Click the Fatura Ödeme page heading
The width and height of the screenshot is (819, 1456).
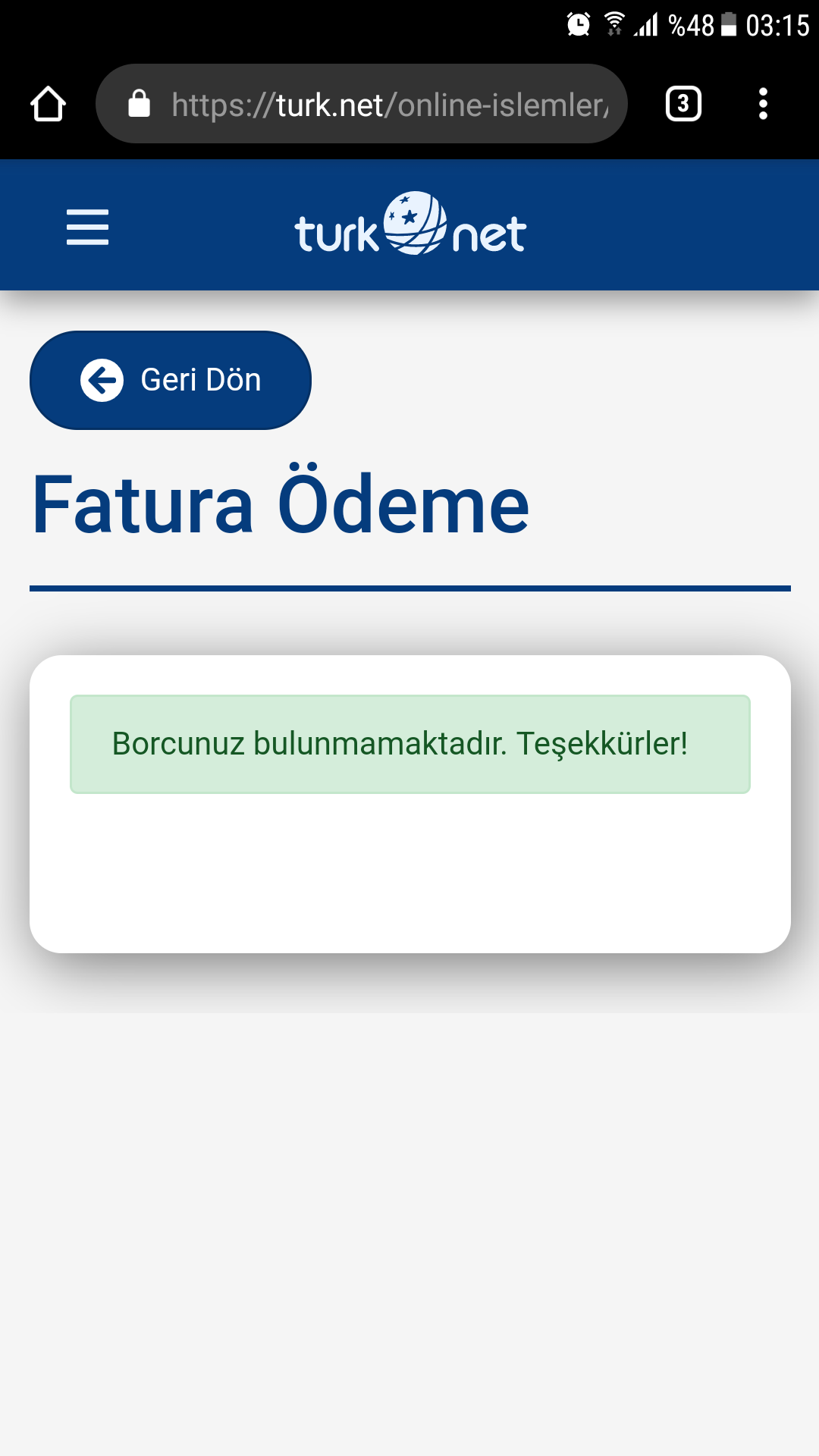click(x=281, y=504)
